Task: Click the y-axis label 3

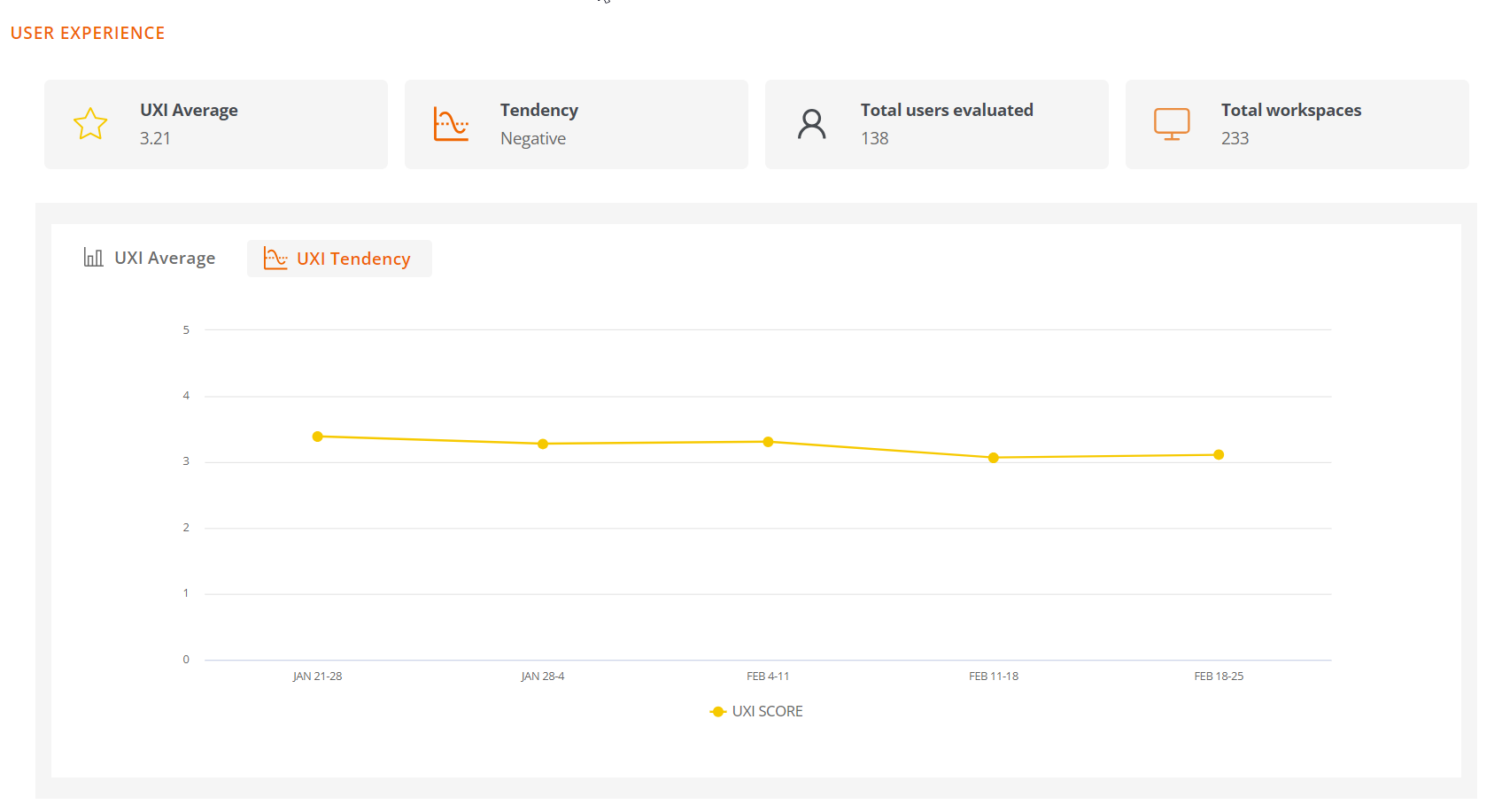Action: [186, 461]
